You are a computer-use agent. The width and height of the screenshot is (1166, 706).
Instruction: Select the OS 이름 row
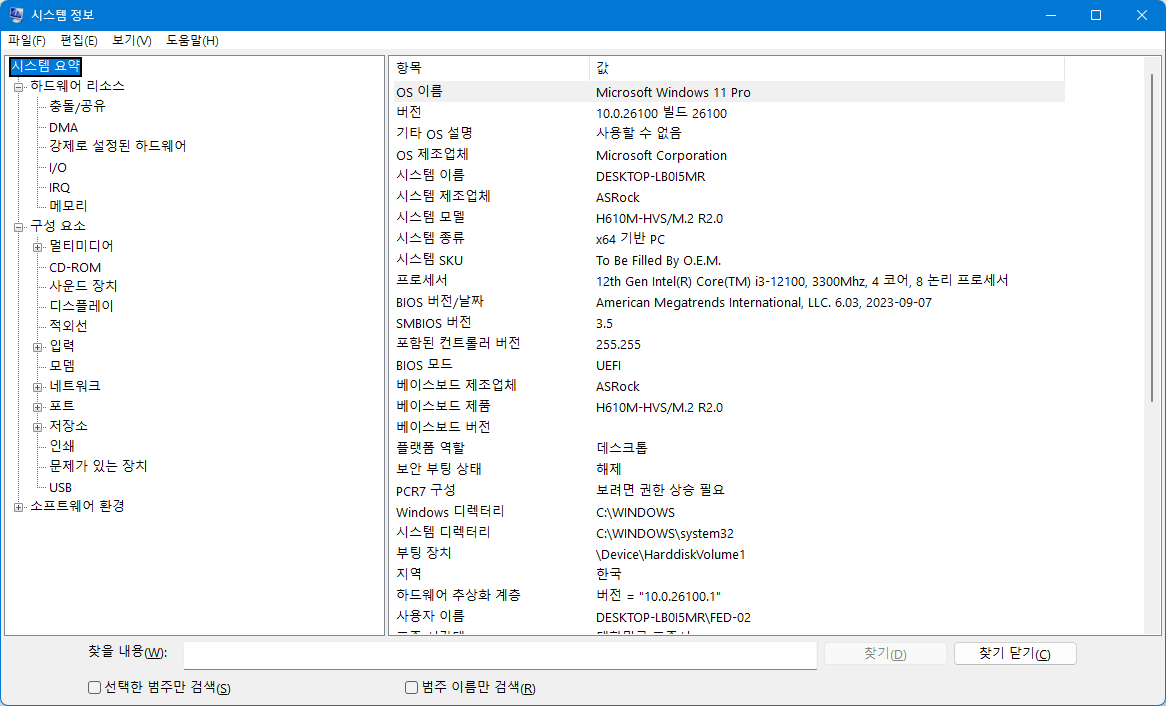[x=729, y=92]
